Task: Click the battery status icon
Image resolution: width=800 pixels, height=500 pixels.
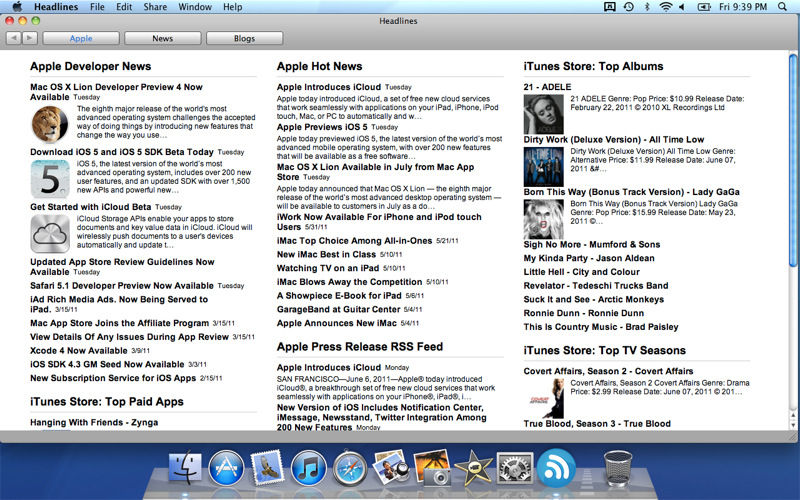Action: 704,7
